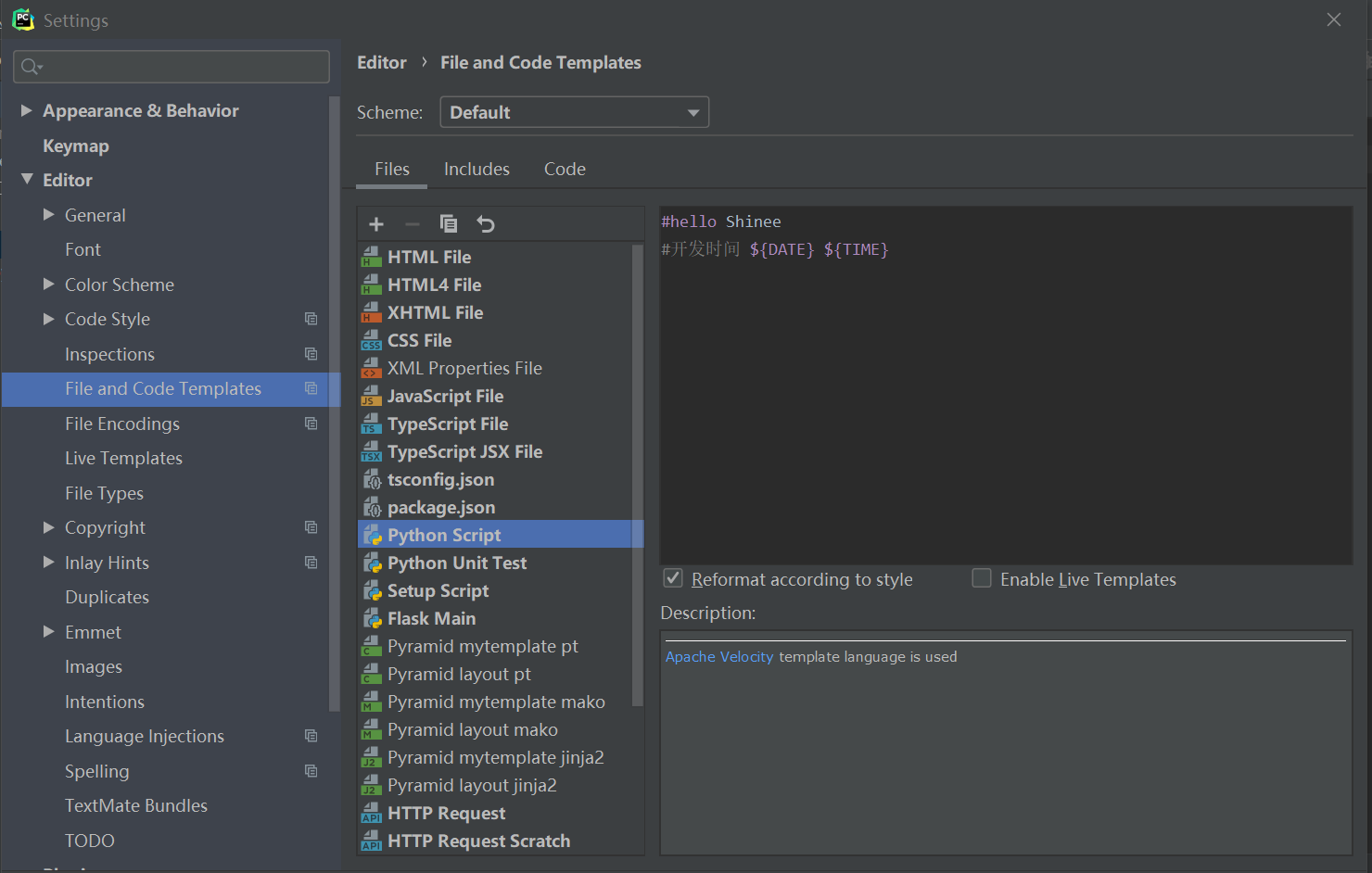Enable Live Templates checkbox

point(982,578)
